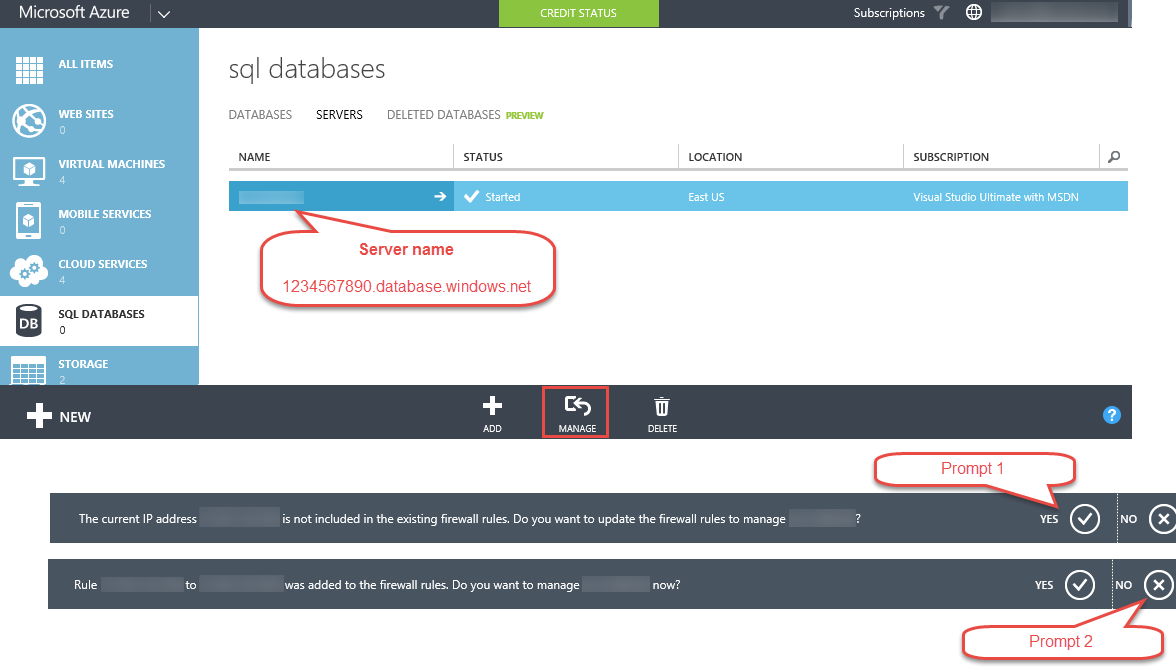
Task: Expand the Microsoft Azure dropdown chevron
Action: [164, 14]
